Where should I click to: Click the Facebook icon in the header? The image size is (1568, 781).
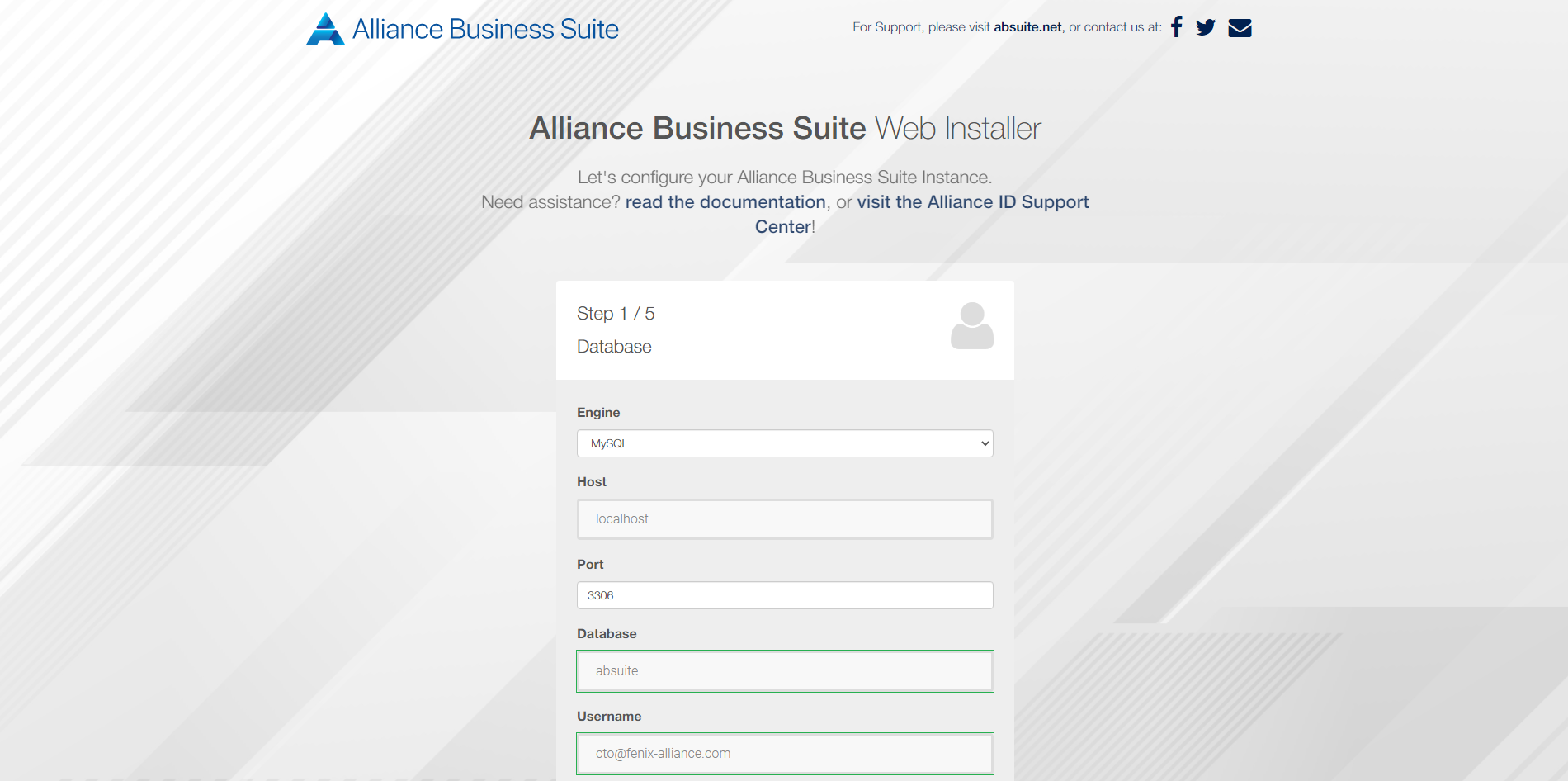1176,26
